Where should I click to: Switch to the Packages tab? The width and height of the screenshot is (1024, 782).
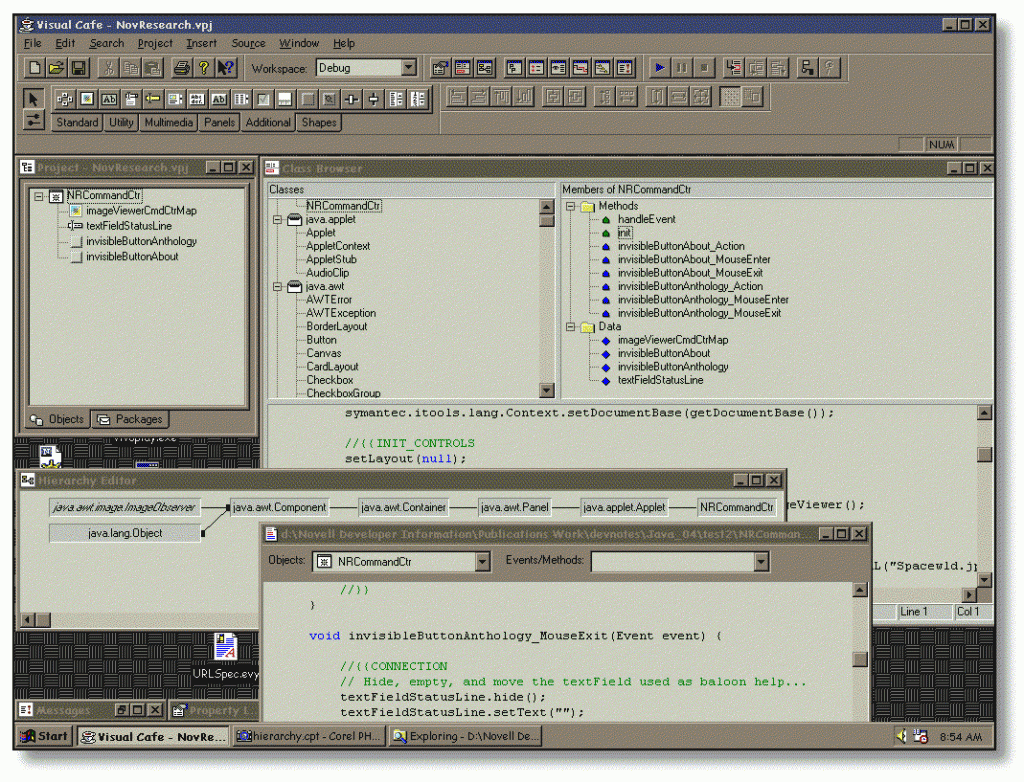(x=131, y=419)
